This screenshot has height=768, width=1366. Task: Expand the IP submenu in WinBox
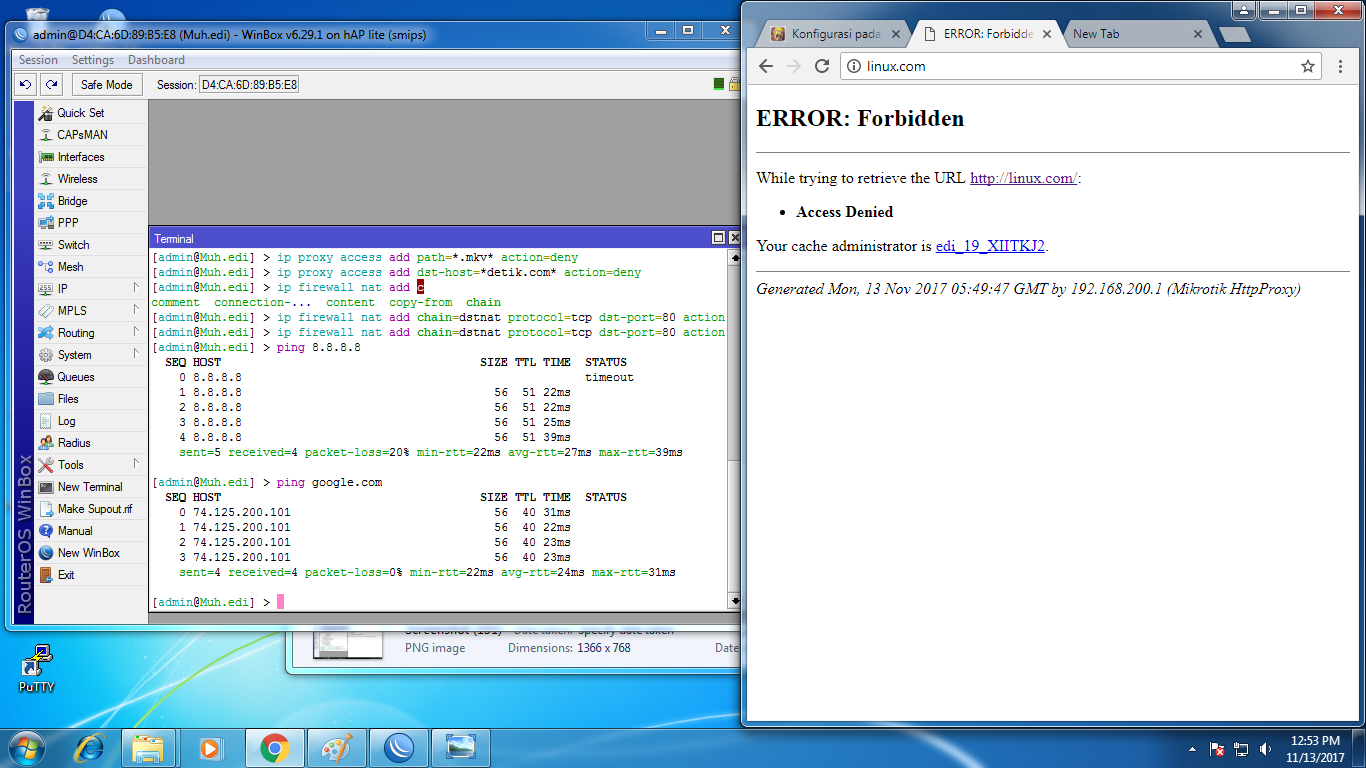(x=91, y=289)
